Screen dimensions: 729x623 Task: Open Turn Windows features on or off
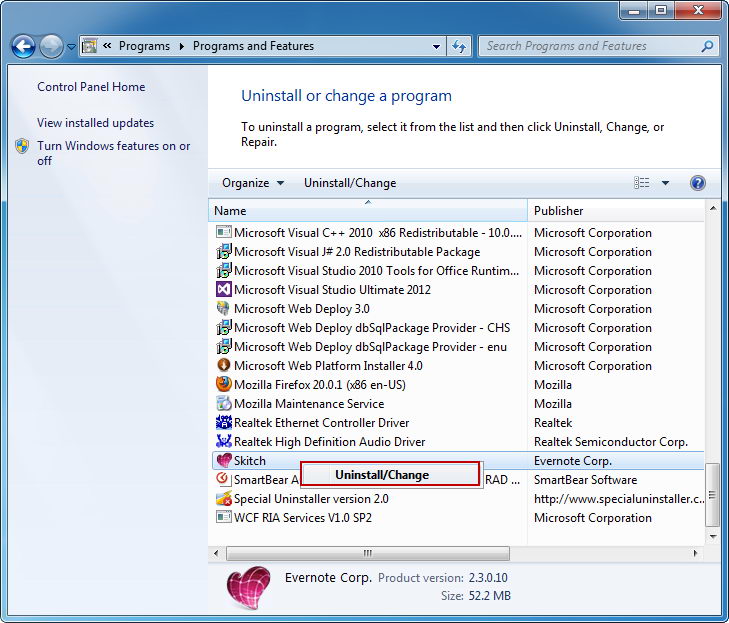pos(113,153)
